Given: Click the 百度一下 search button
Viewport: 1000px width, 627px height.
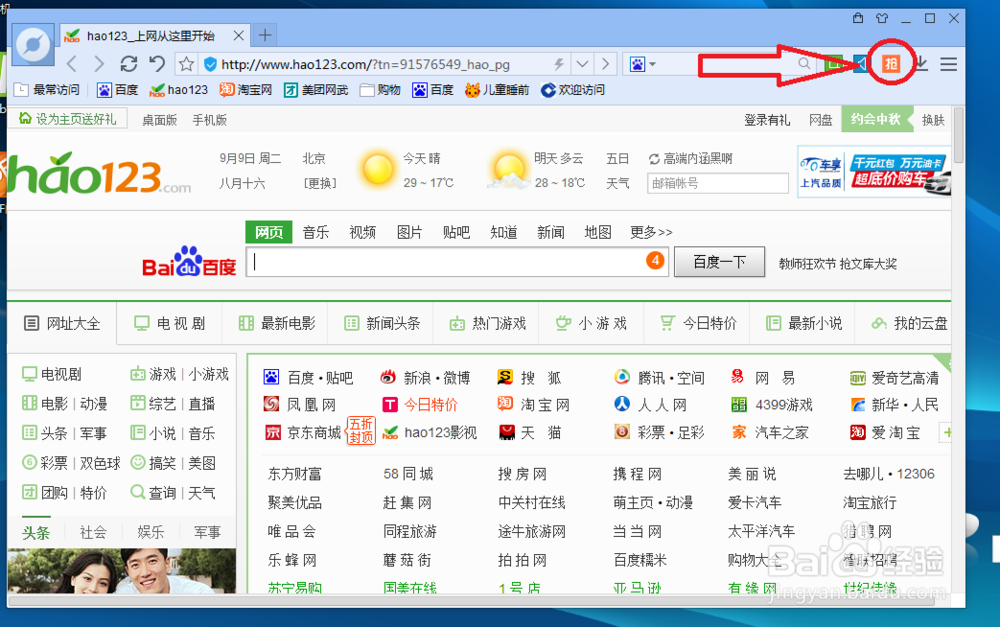Looking at the screenshot, I should [x=719, y=262].
